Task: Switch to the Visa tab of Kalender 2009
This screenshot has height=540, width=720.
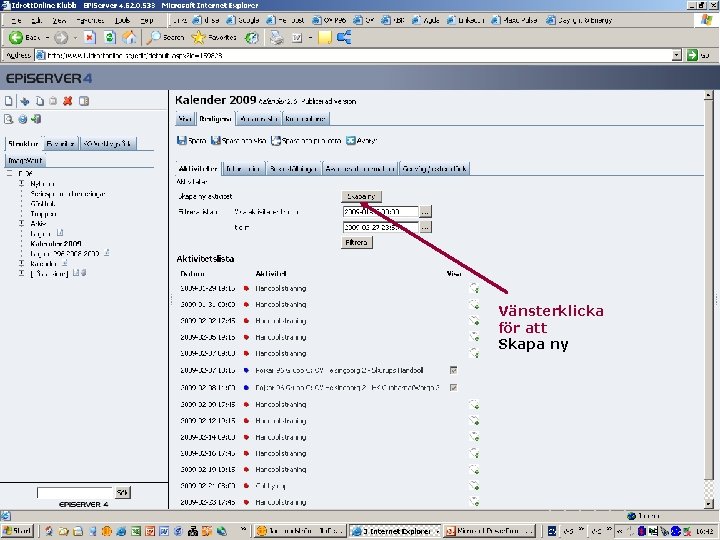Action: coord(185,119)
